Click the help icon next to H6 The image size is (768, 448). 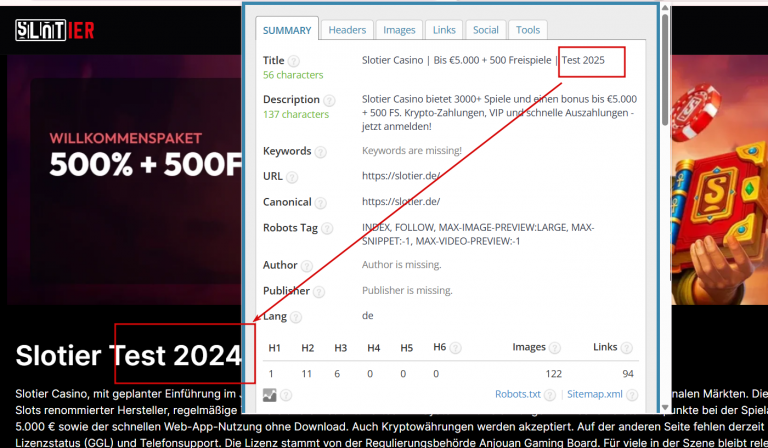click(x=456, y=348)
